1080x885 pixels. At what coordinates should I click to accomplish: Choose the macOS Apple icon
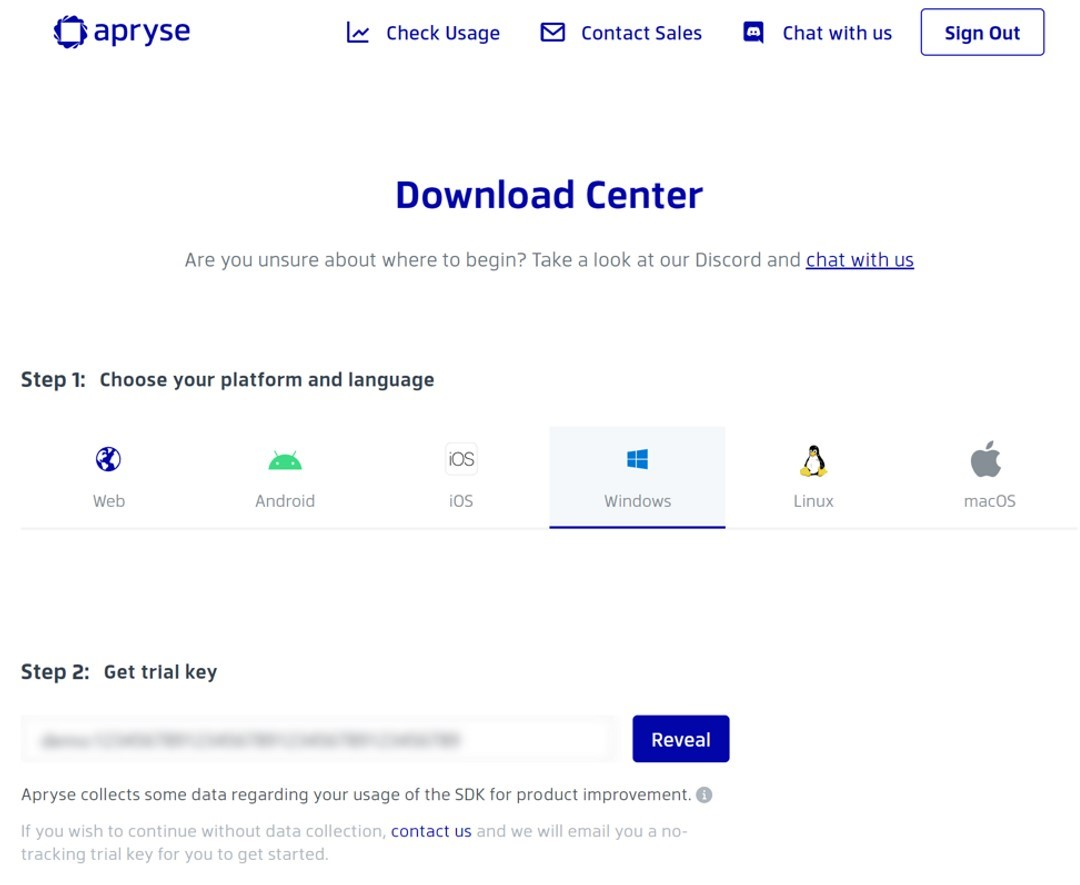(x=988, y=458)
